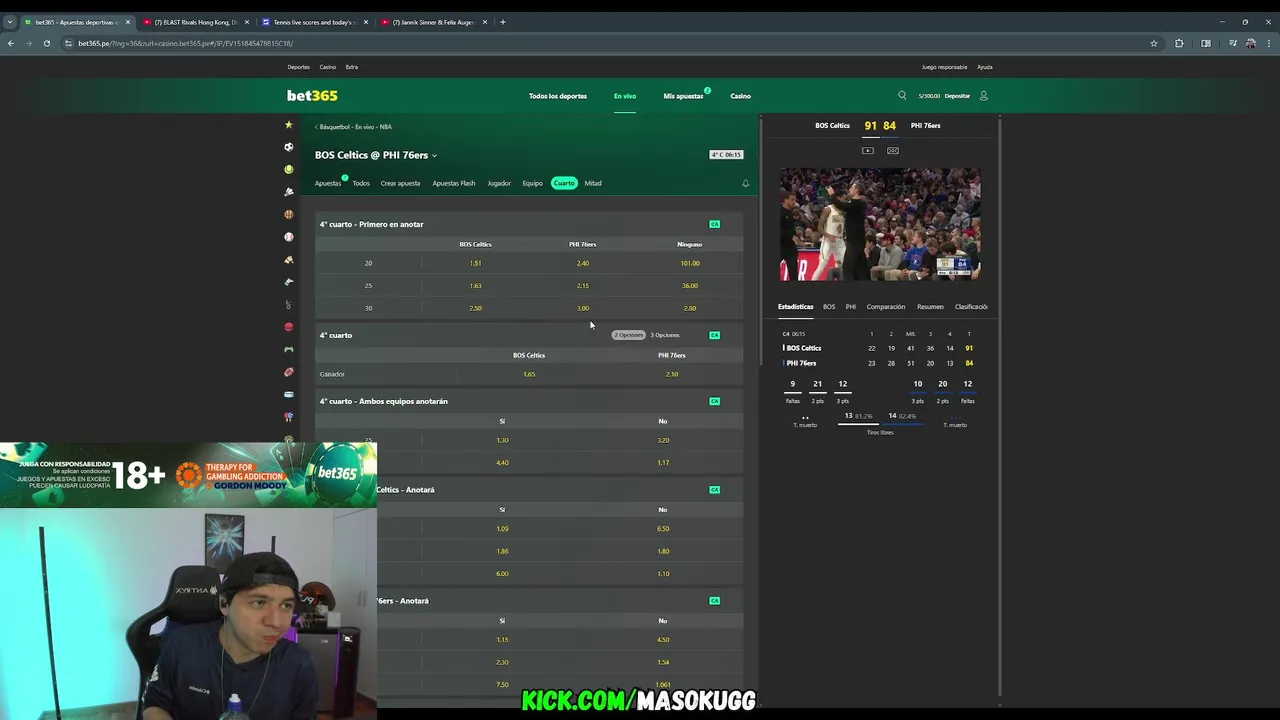Image resolution: width=1280 pixels, height=720 pixels.
Task: Go back in browser history
Action: tap(11, 43)
